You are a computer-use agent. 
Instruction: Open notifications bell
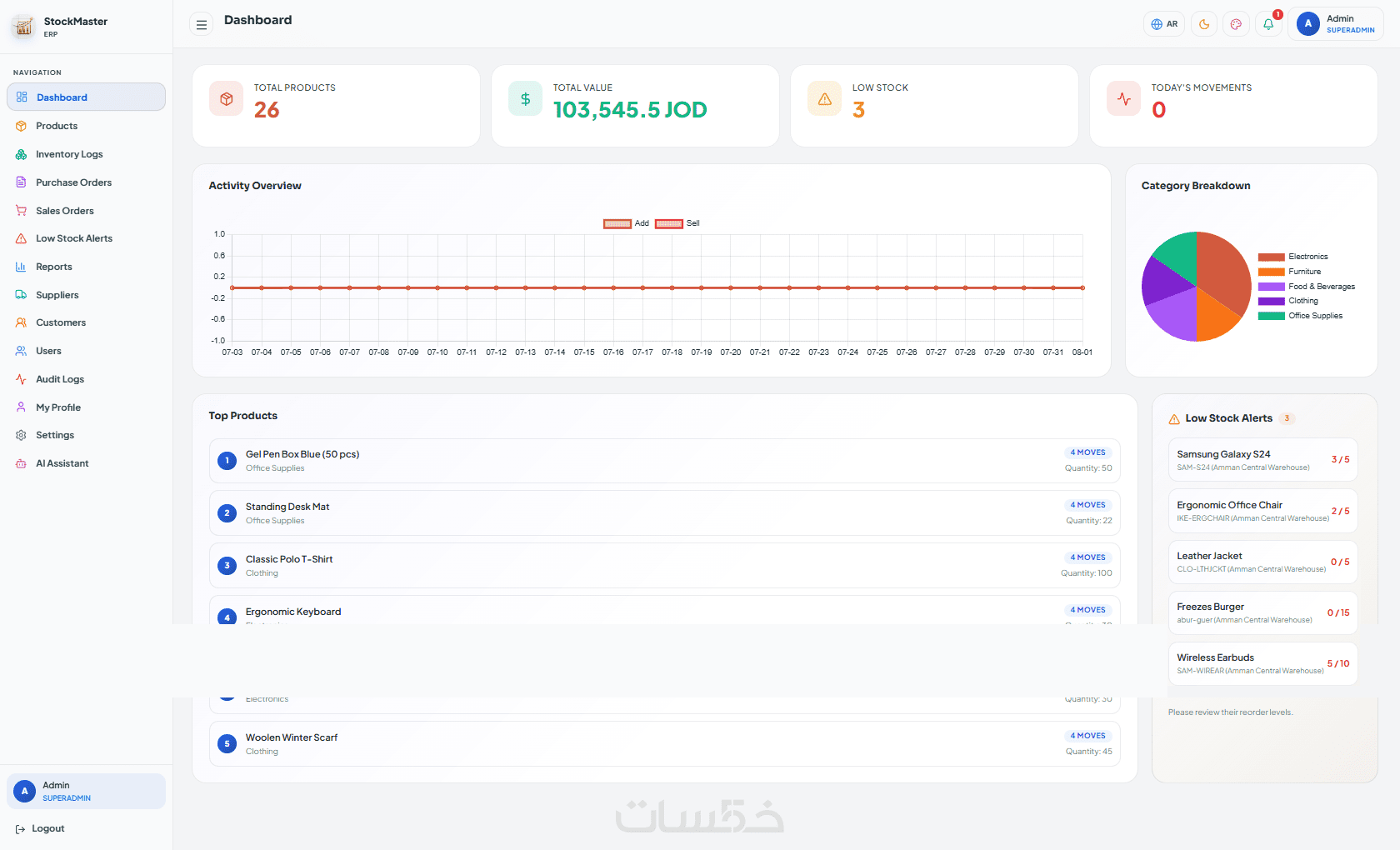tap(1268, 24)
